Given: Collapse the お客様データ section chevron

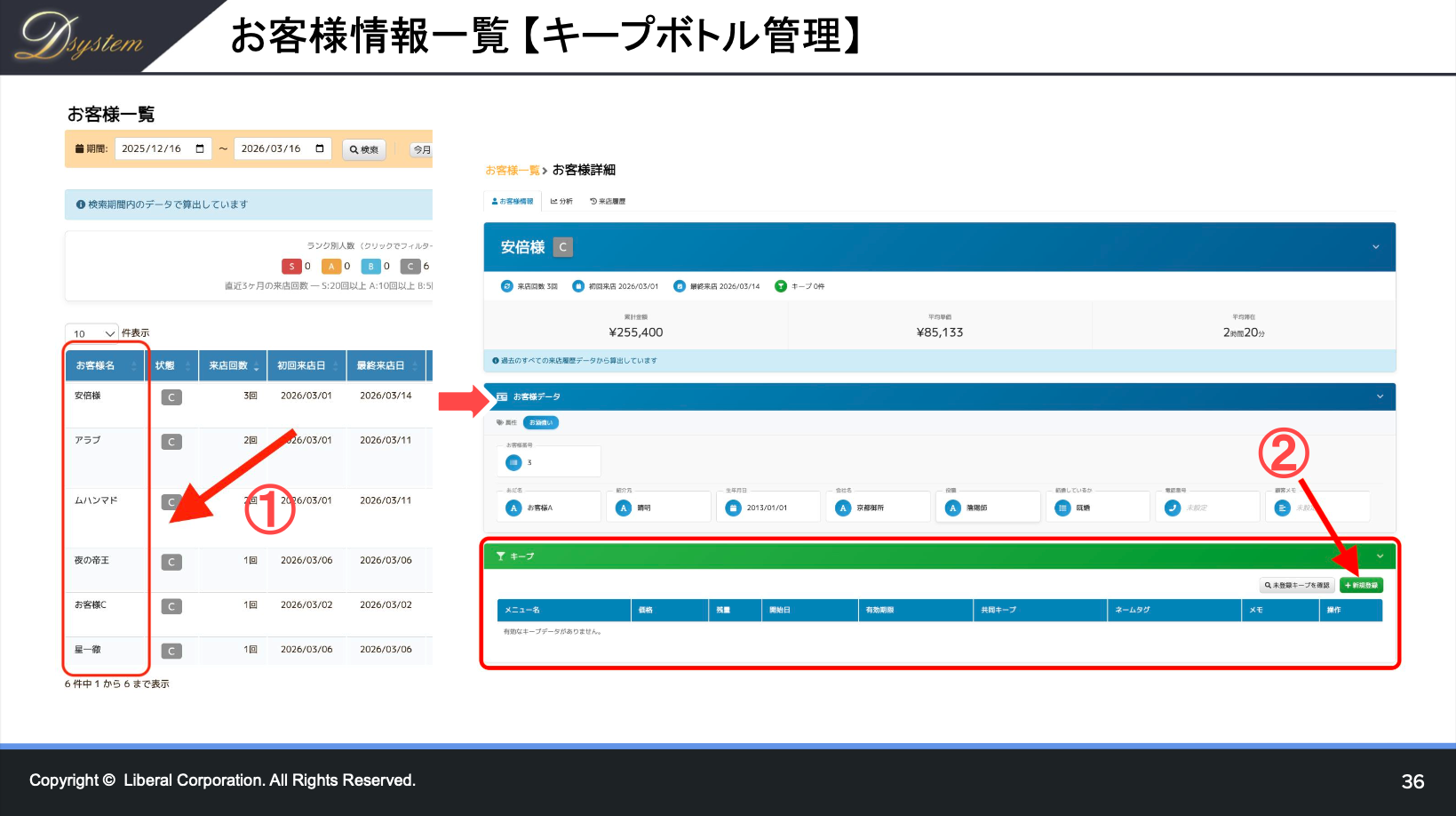Looking at the screenshot, I should click(x=1380, y=396).
